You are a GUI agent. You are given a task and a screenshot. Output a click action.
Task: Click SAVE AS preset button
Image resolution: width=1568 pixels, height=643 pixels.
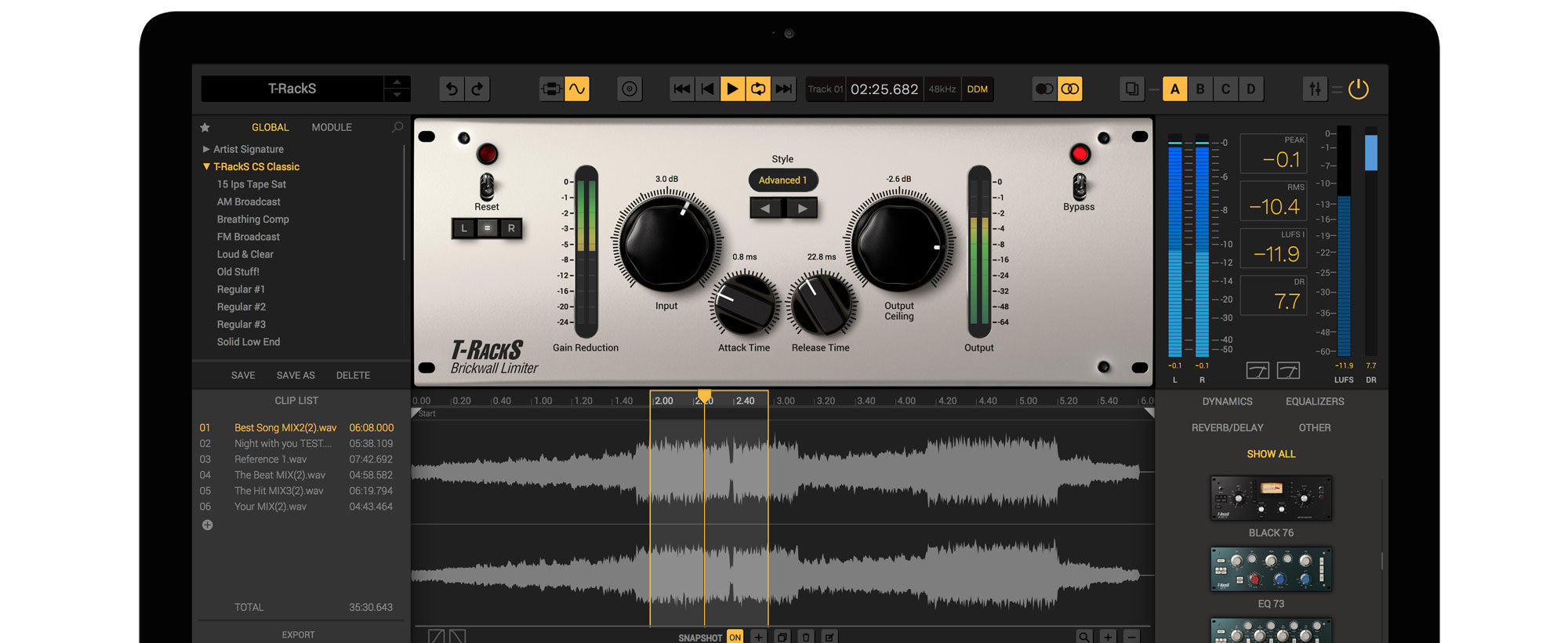pos(296,376)
